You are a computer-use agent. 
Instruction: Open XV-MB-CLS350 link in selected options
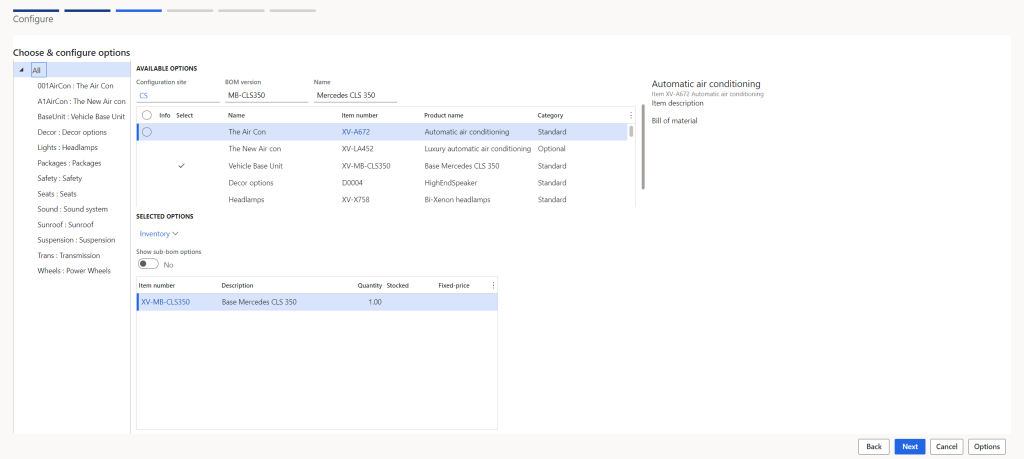click(166, 302)
